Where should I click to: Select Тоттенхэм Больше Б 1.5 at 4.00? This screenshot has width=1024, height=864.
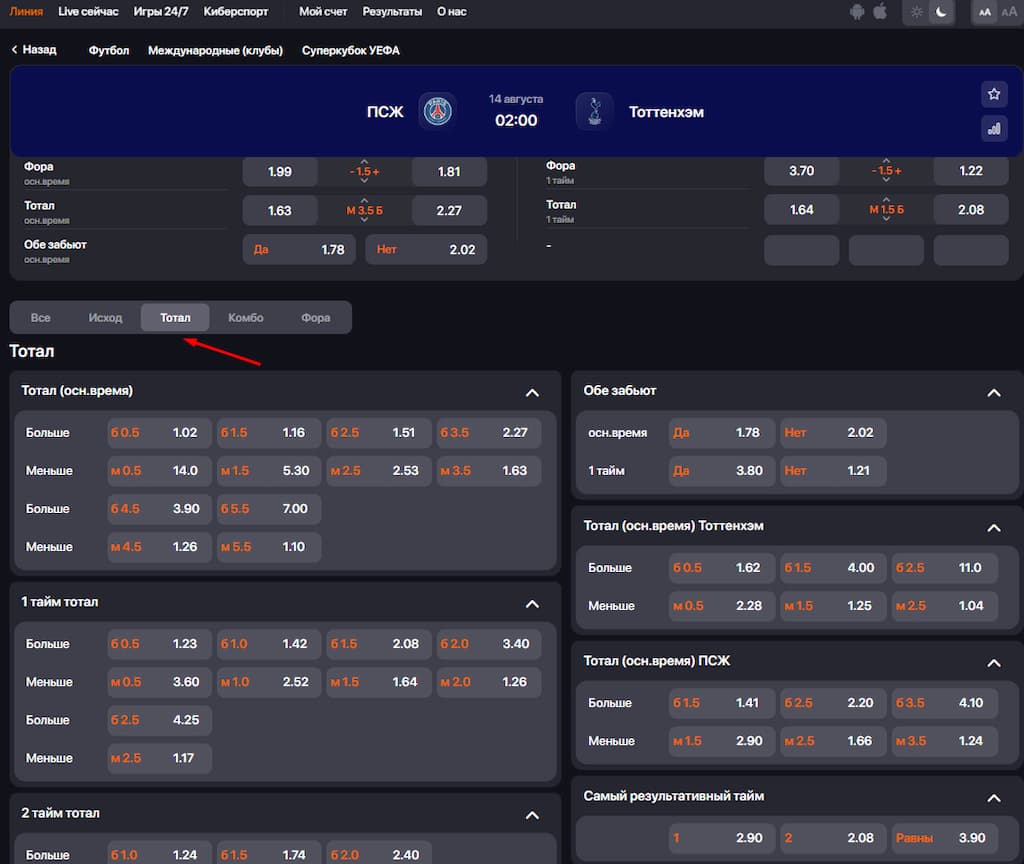click(833, 568)
